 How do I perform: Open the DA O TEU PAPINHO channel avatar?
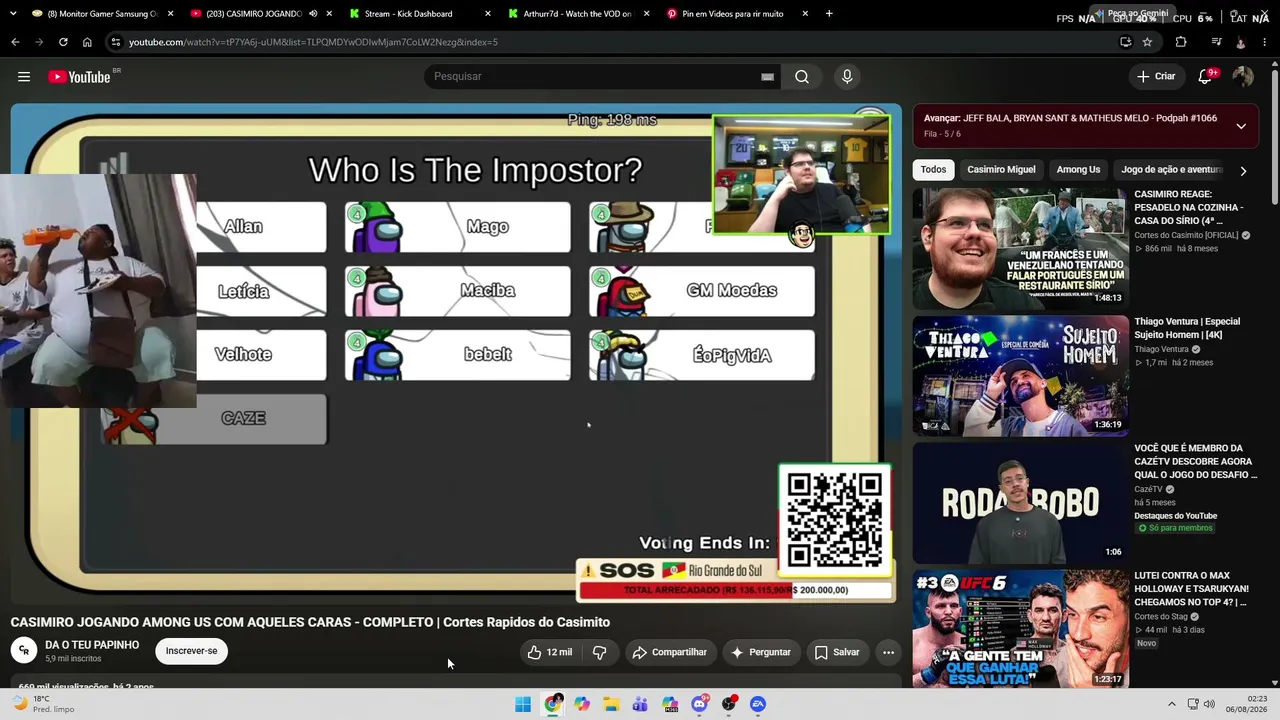[24, 651]
